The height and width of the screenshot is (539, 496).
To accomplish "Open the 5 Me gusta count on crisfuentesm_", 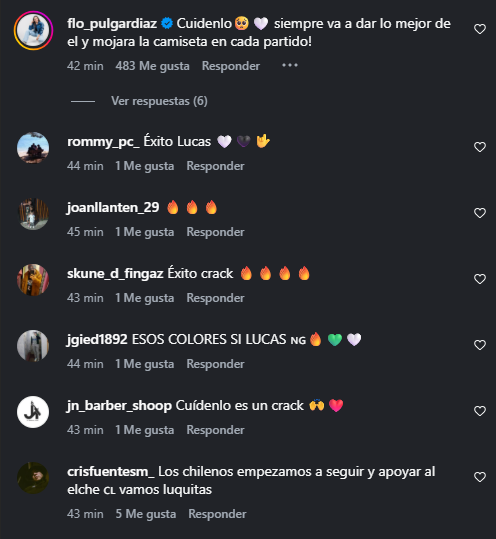I will click(x=146, y=514).
